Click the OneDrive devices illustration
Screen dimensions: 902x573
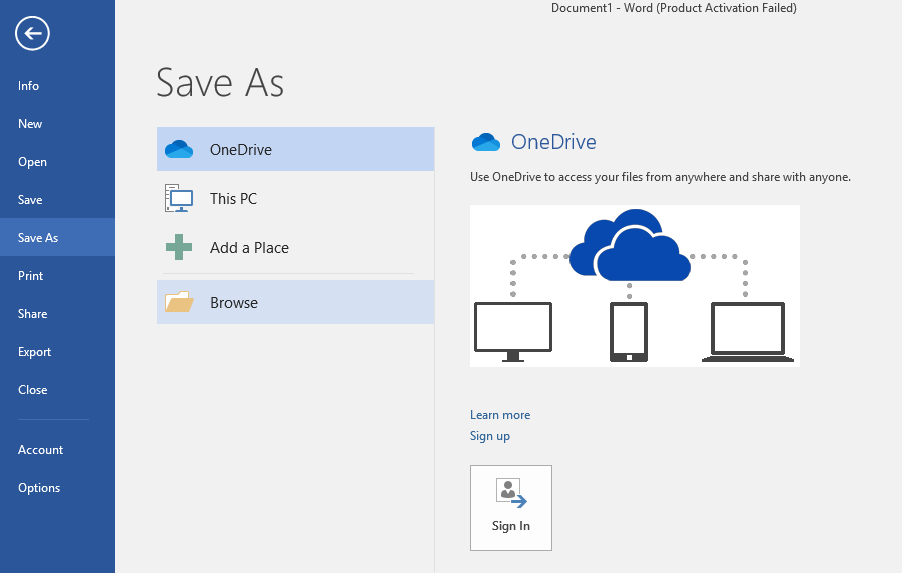point(635,286)
